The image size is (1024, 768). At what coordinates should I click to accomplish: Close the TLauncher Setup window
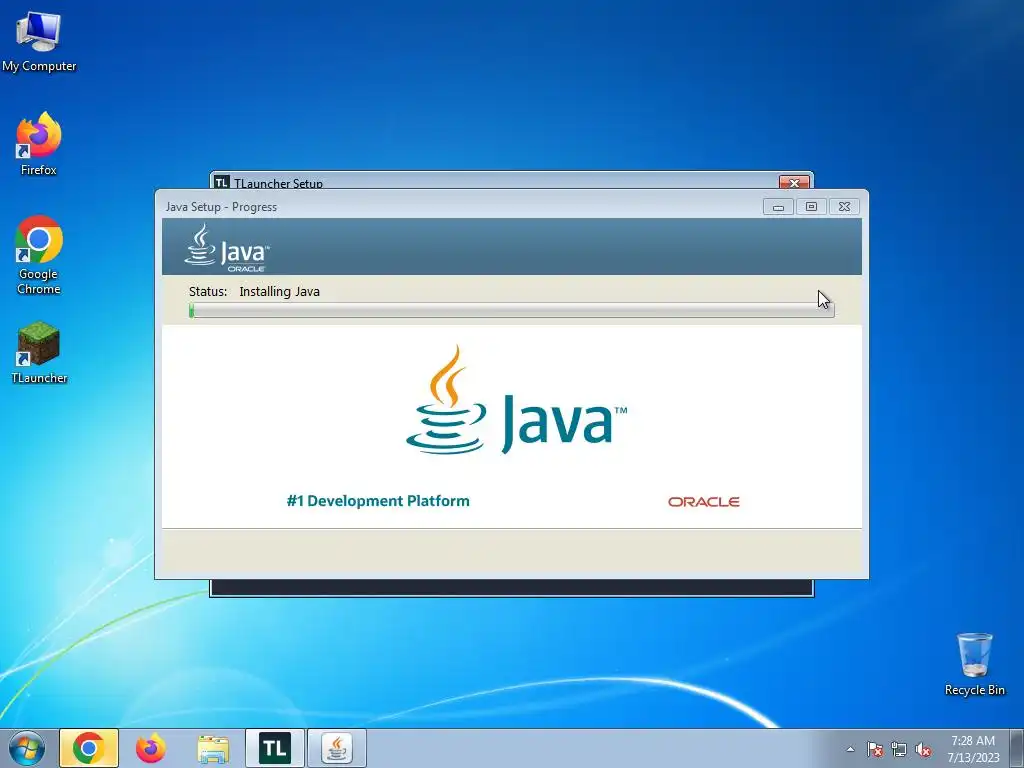point(794,182)
